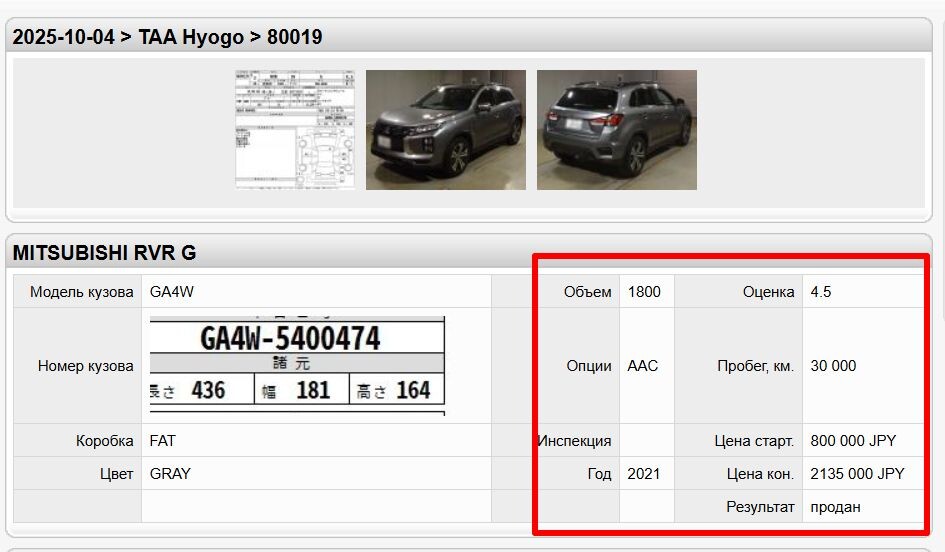Select the mileage value 30 000
Image resolution: width=945 pixels, height=552 pixels.
click(x=833, y=366)
